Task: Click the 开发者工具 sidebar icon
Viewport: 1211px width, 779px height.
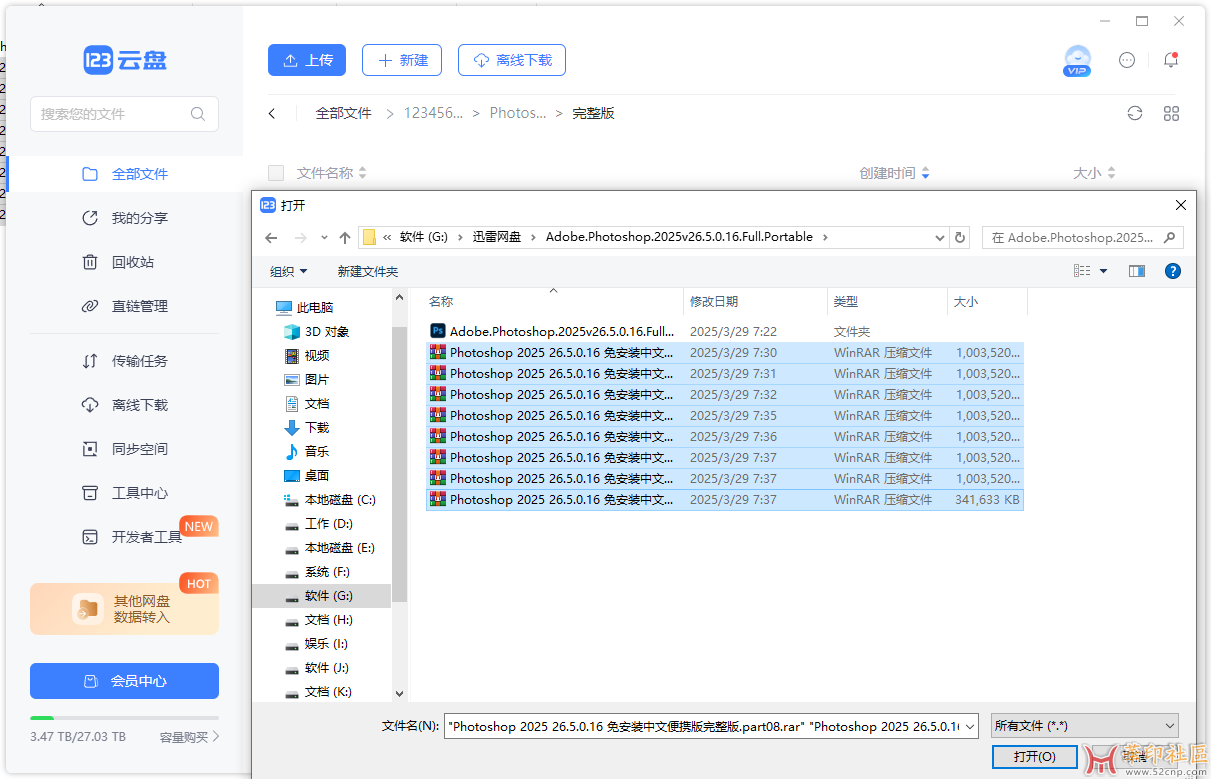Action: [90, 537]
